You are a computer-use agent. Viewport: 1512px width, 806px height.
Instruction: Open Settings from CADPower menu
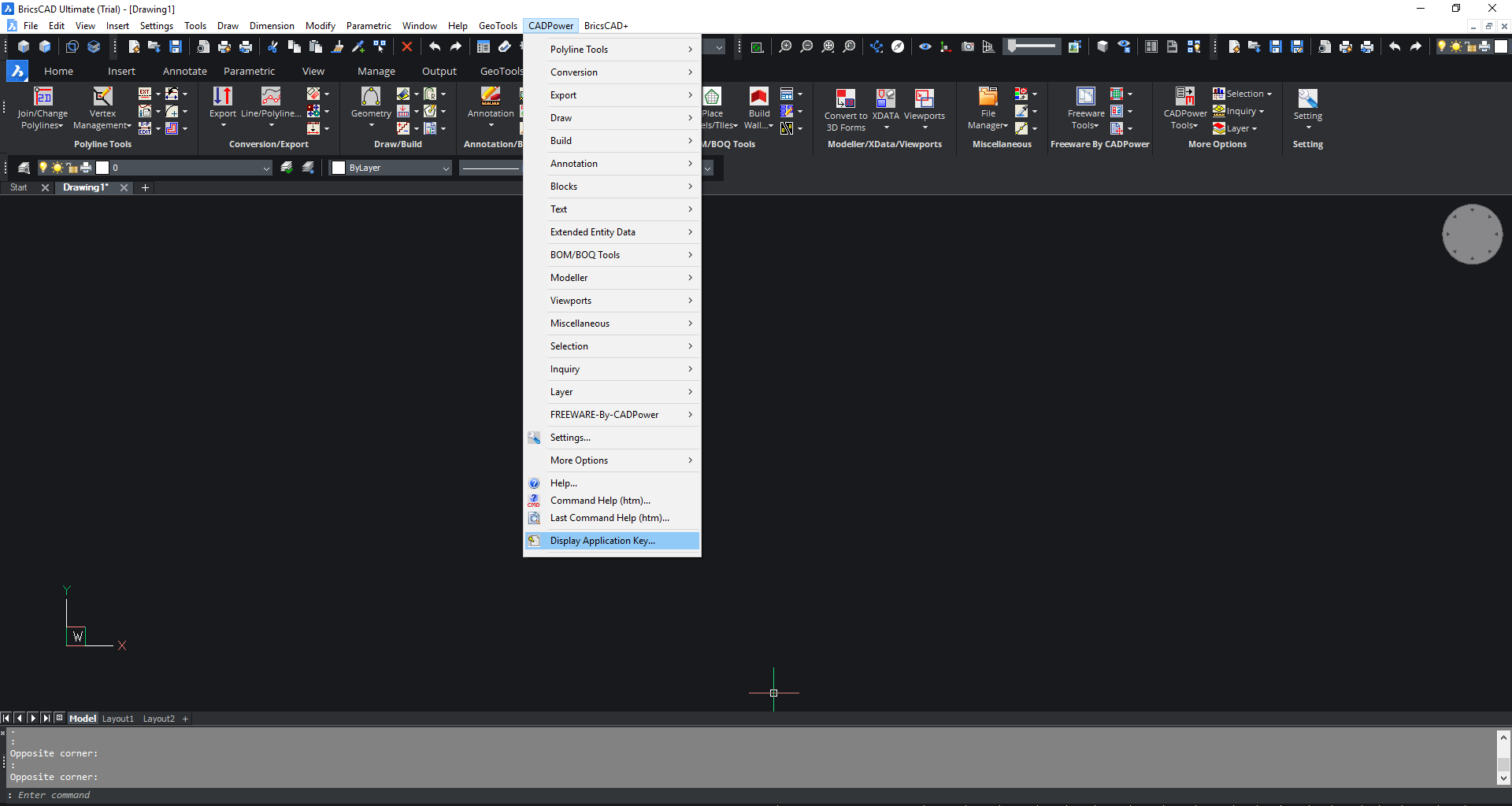(612, 438)
